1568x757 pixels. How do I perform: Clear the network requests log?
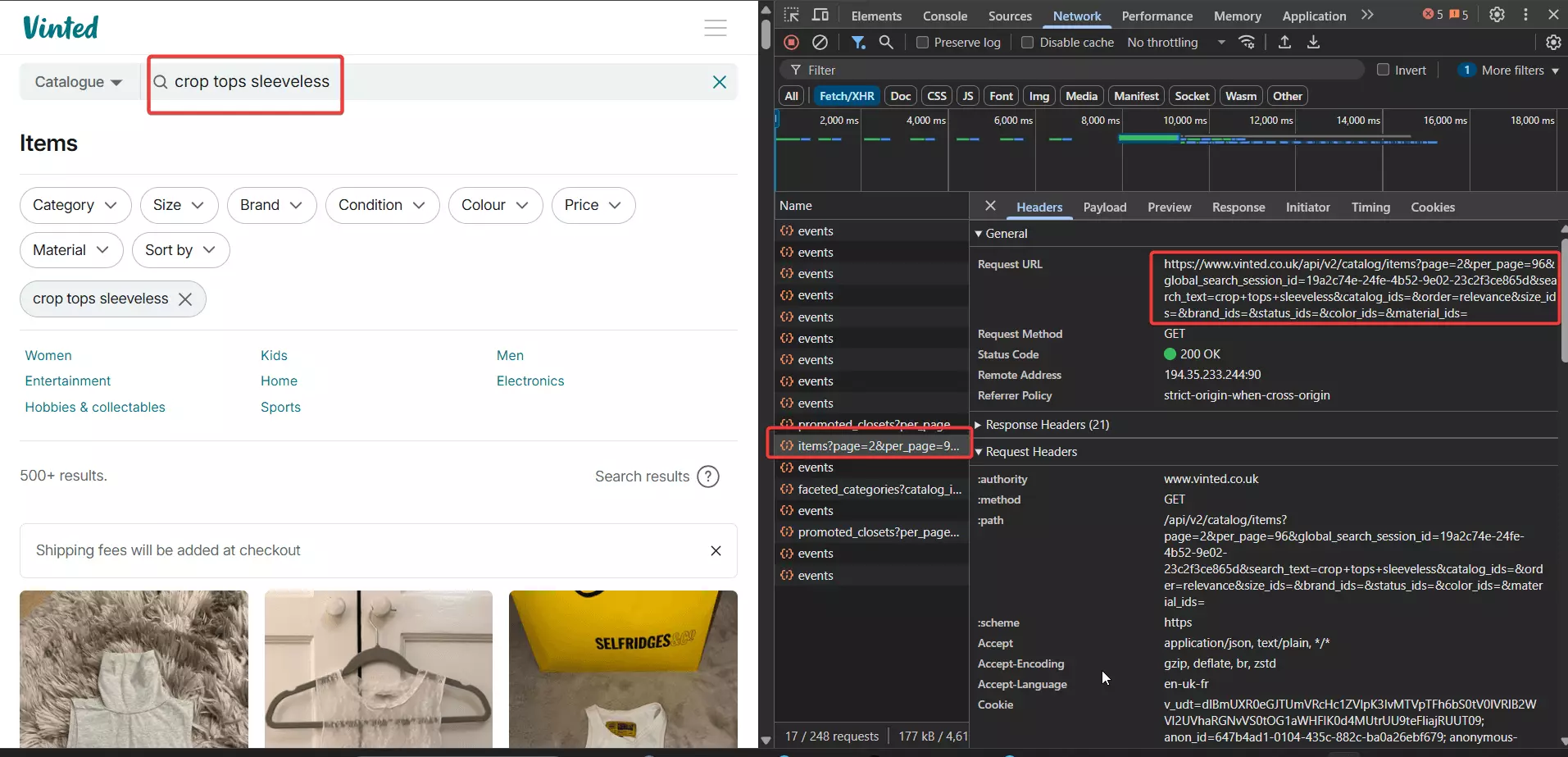819,42
